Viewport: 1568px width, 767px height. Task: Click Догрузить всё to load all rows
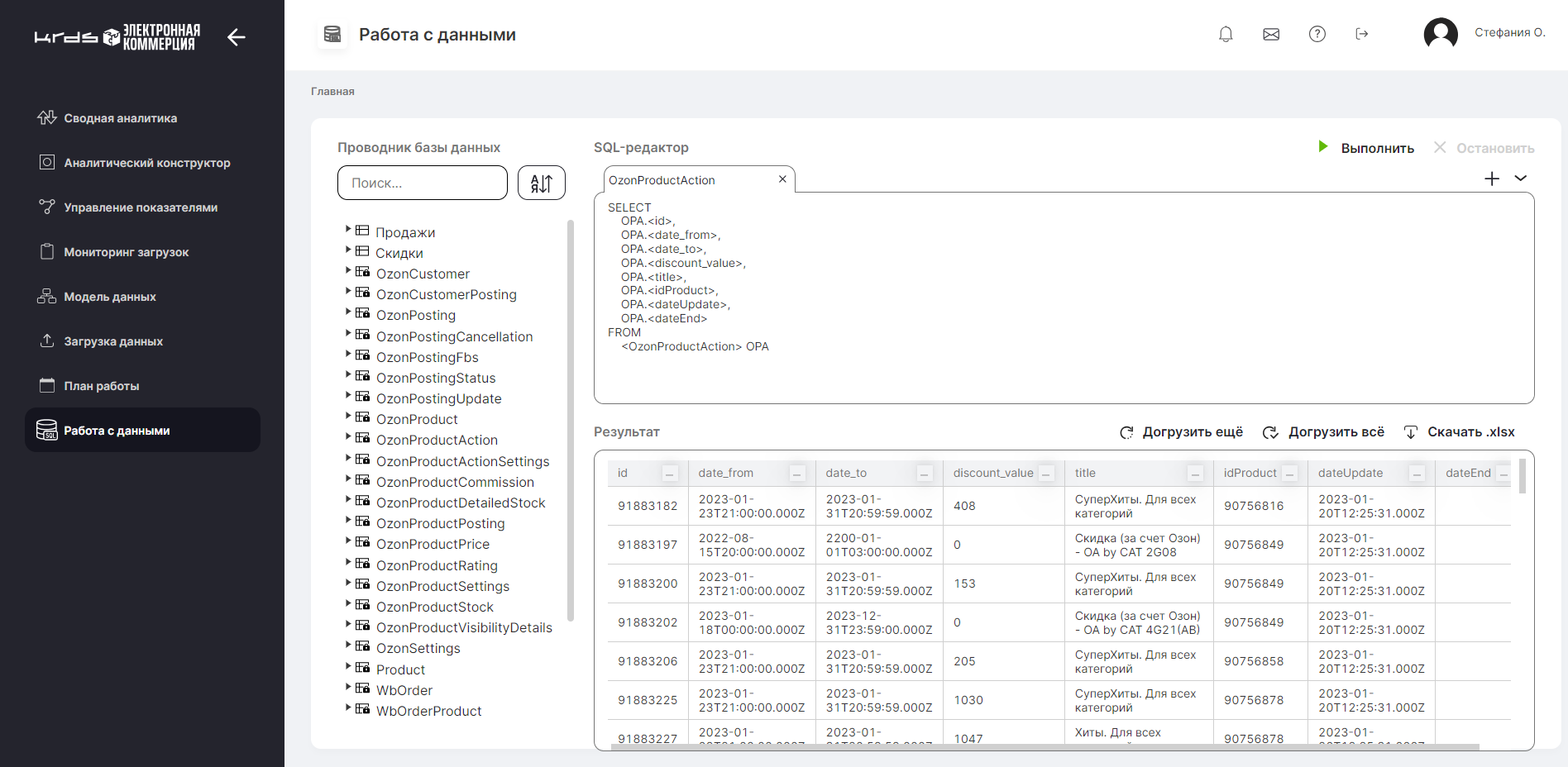[1324, 432]
